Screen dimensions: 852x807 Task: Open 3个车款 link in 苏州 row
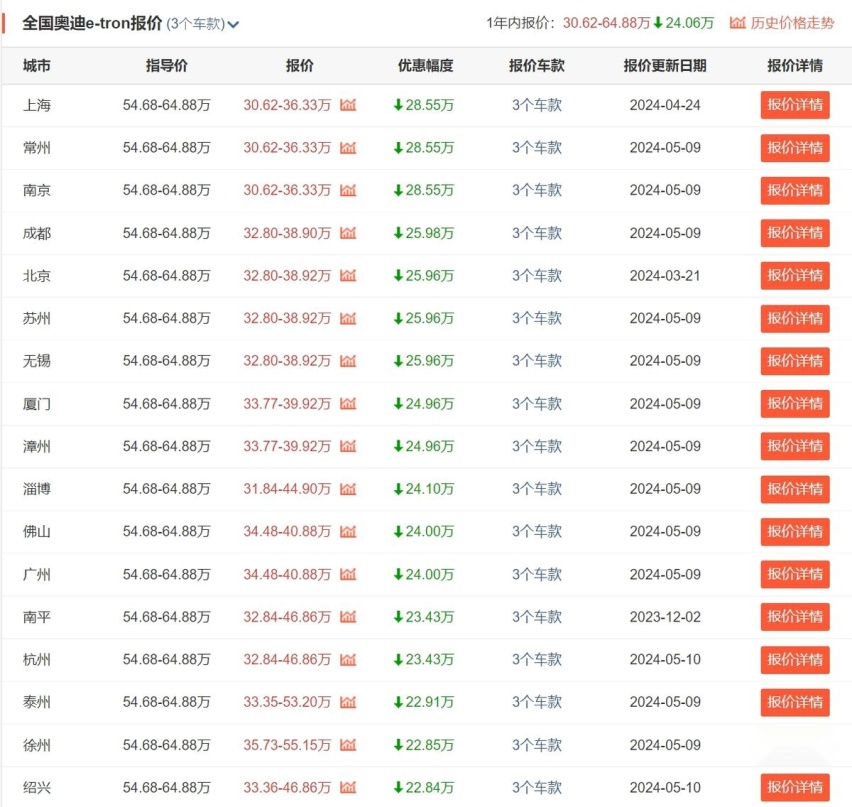[537, 318]
